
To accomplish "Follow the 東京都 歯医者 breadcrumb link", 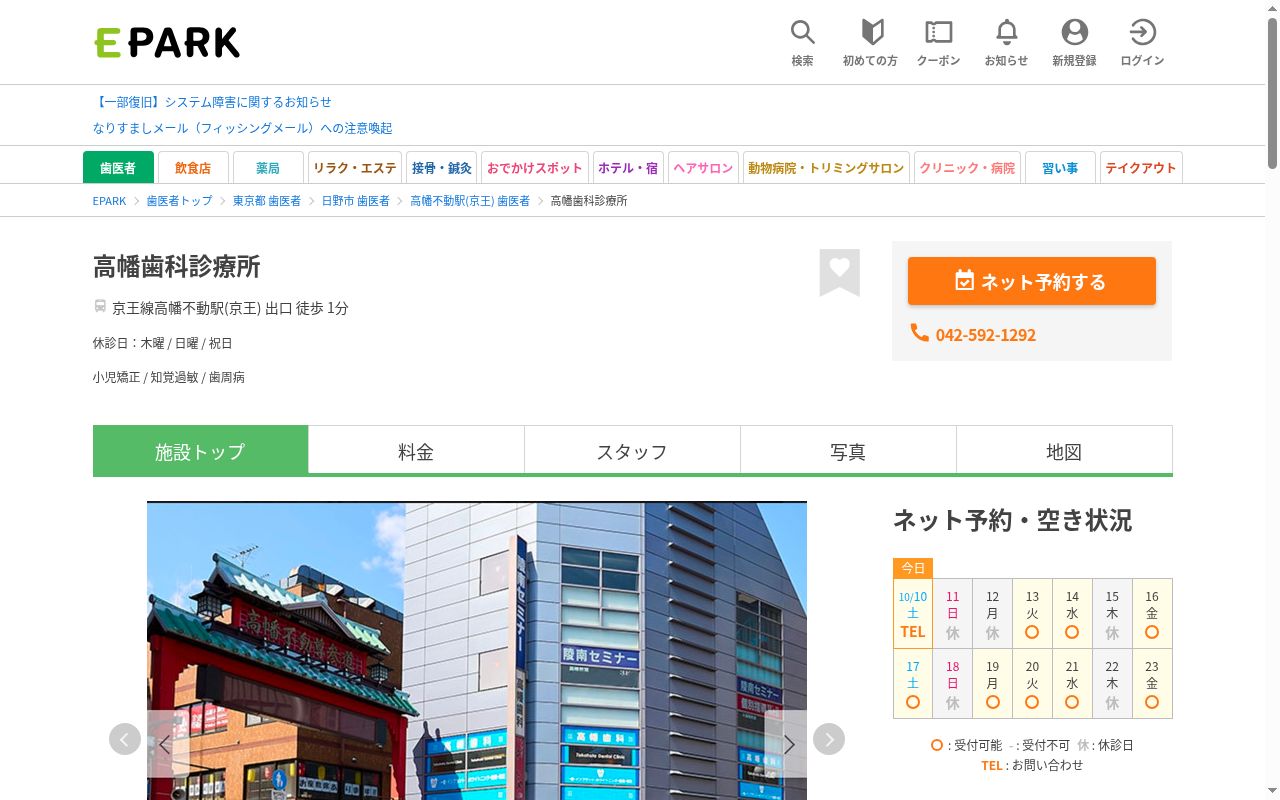I will [x=267, y=201].
